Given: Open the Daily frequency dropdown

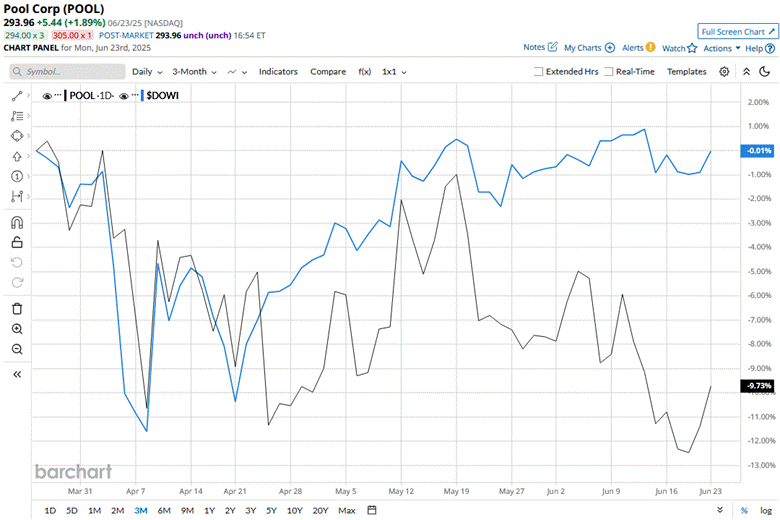Looking at the screenshot, I should [x=147, y=72].
